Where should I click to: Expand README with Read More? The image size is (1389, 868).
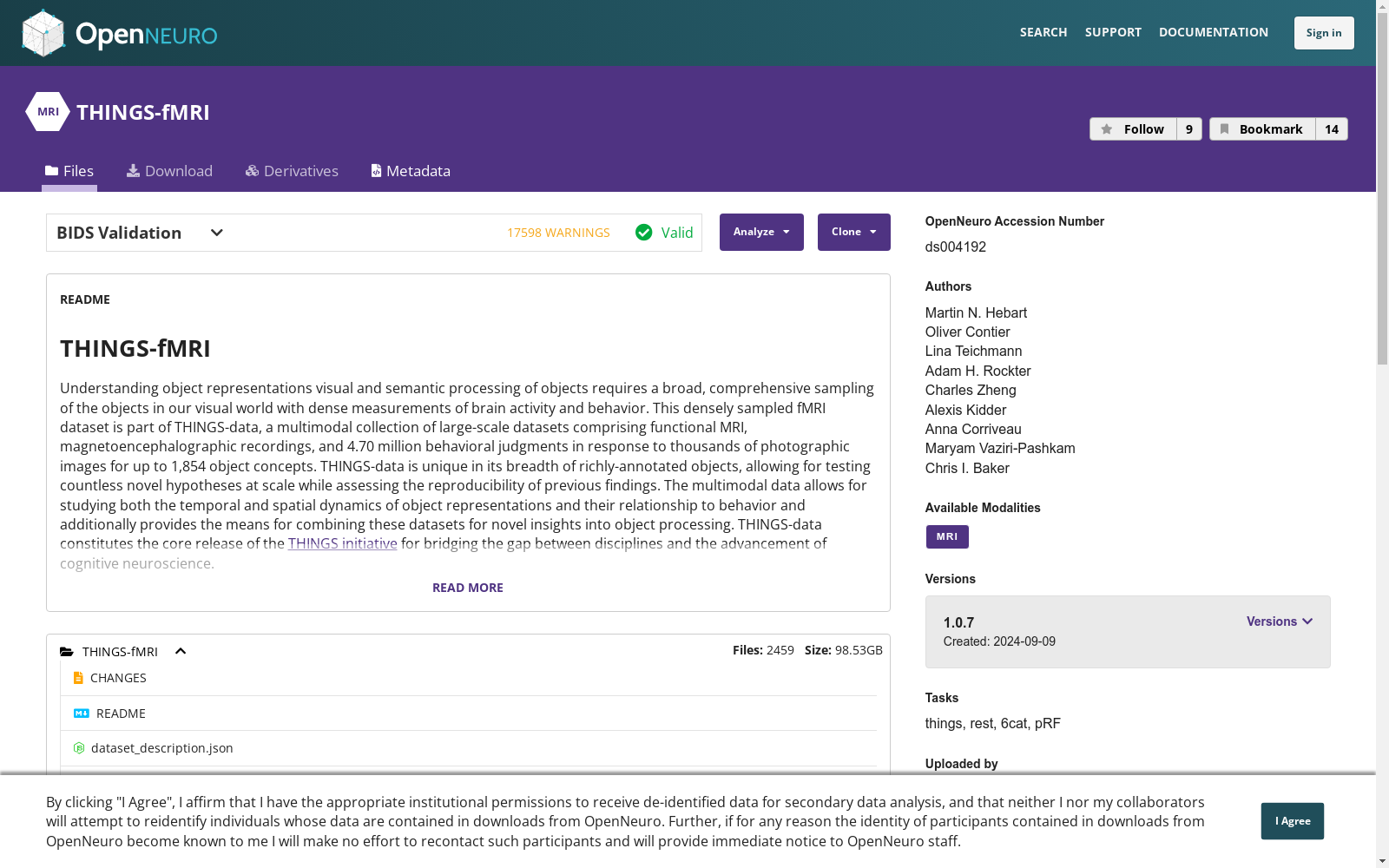[468, 588]
